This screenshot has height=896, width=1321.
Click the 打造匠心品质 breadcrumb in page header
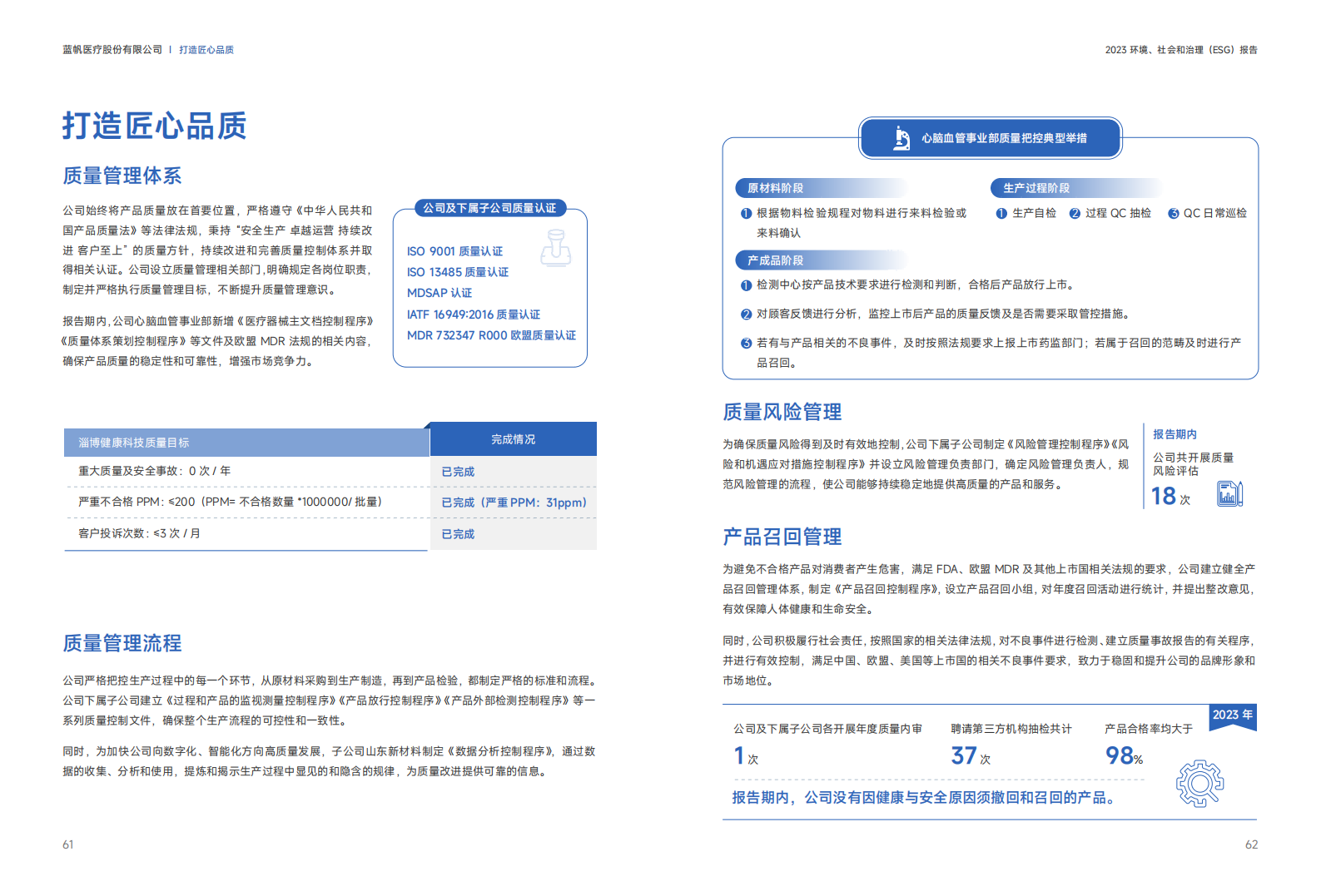tap(206, 50)
